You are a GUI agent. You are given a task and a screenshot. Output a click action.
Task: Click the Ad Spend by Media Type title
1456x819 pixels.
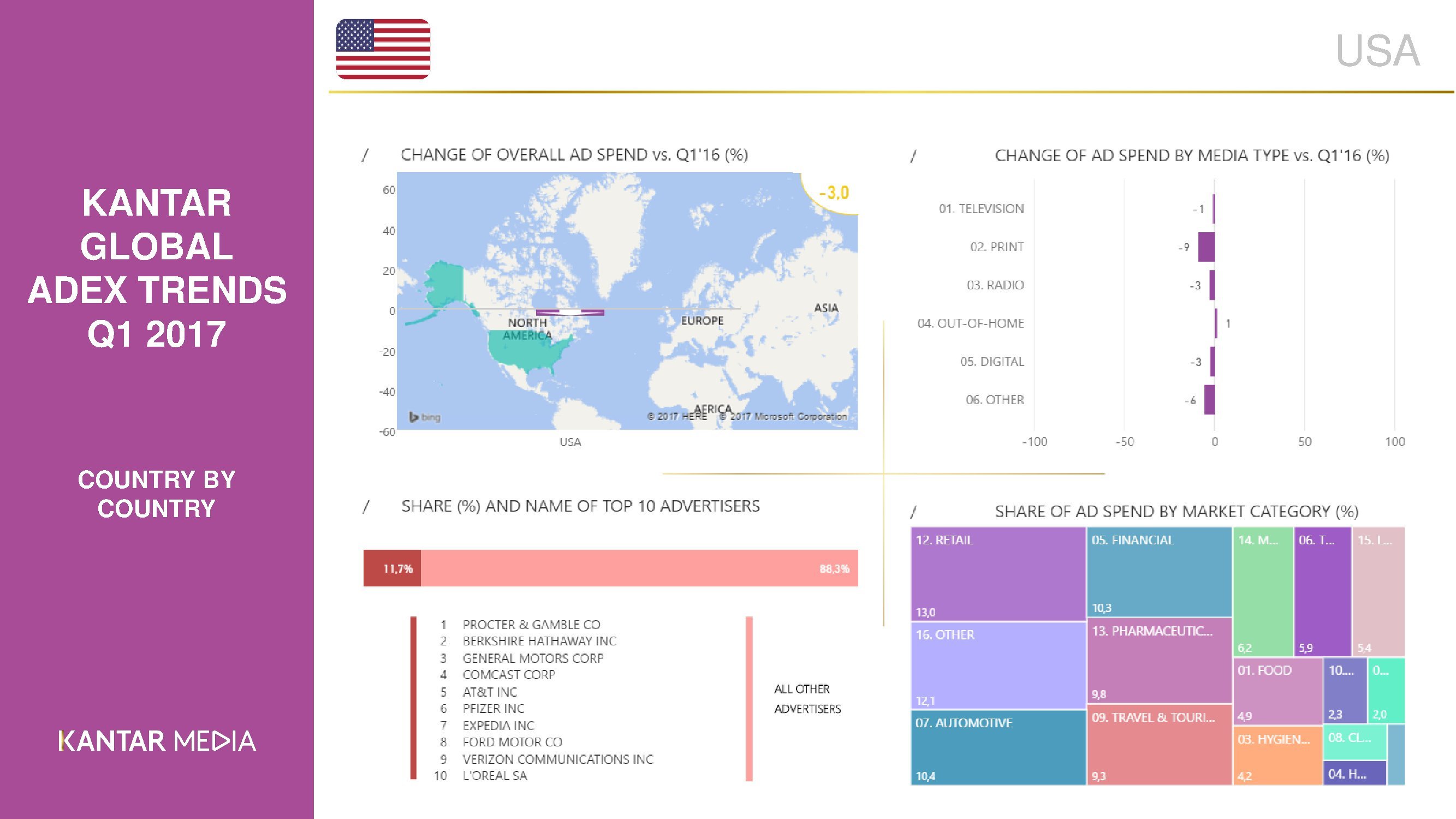point(1192,156)
